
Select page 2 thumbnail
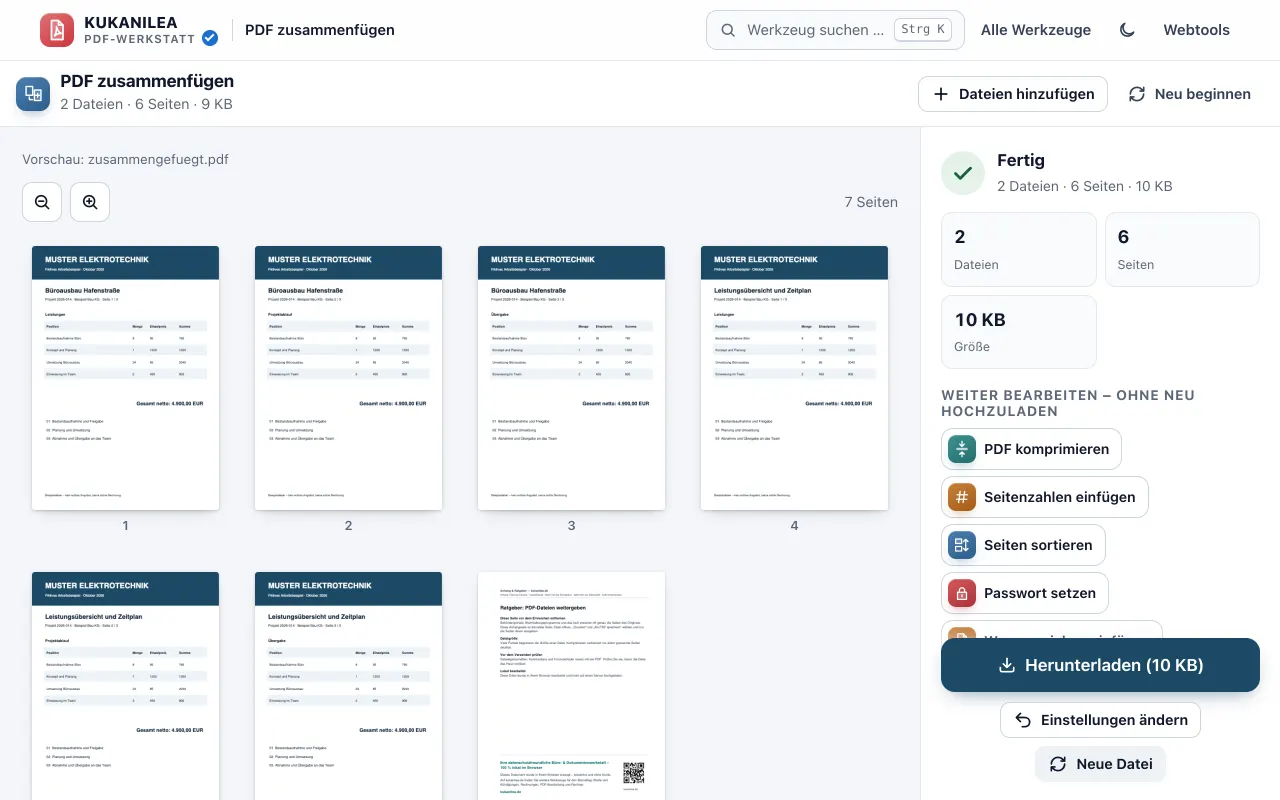pyautogui.click(x=348, y=378)
